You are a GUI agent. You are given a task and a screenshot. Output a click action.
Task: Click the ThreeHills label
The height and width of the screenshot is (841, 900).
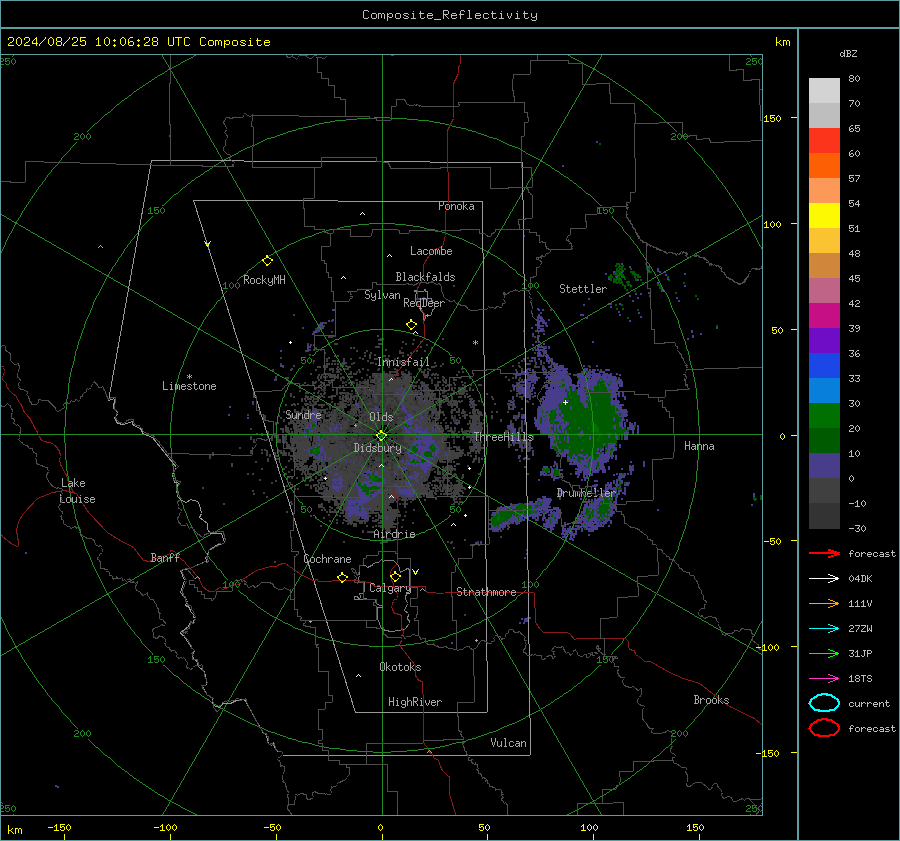(x=503, y=437)
